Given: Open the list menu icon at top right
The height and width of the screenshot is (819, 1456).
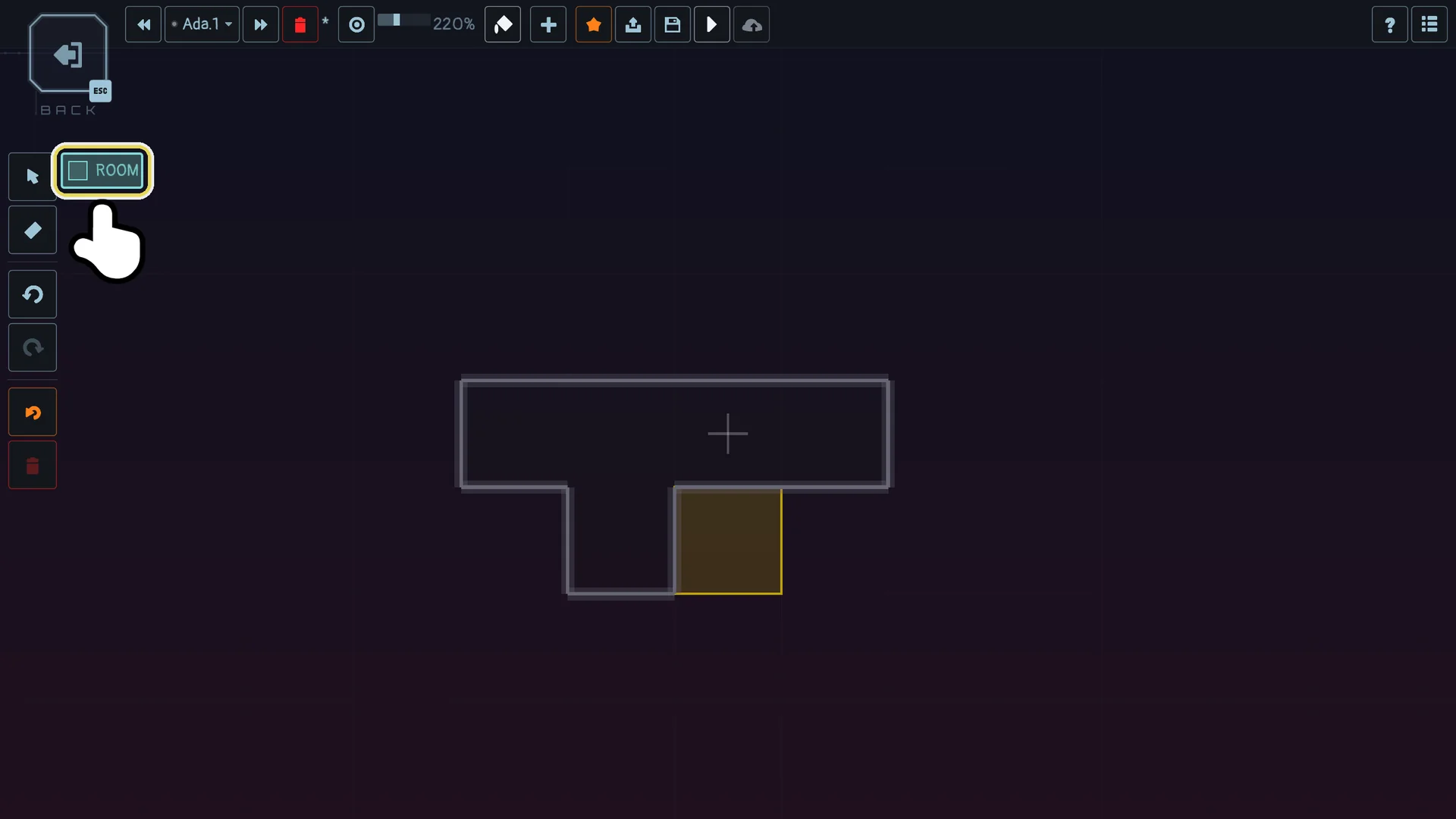Looking at the screenshot, I should (x=1429, y=24).
